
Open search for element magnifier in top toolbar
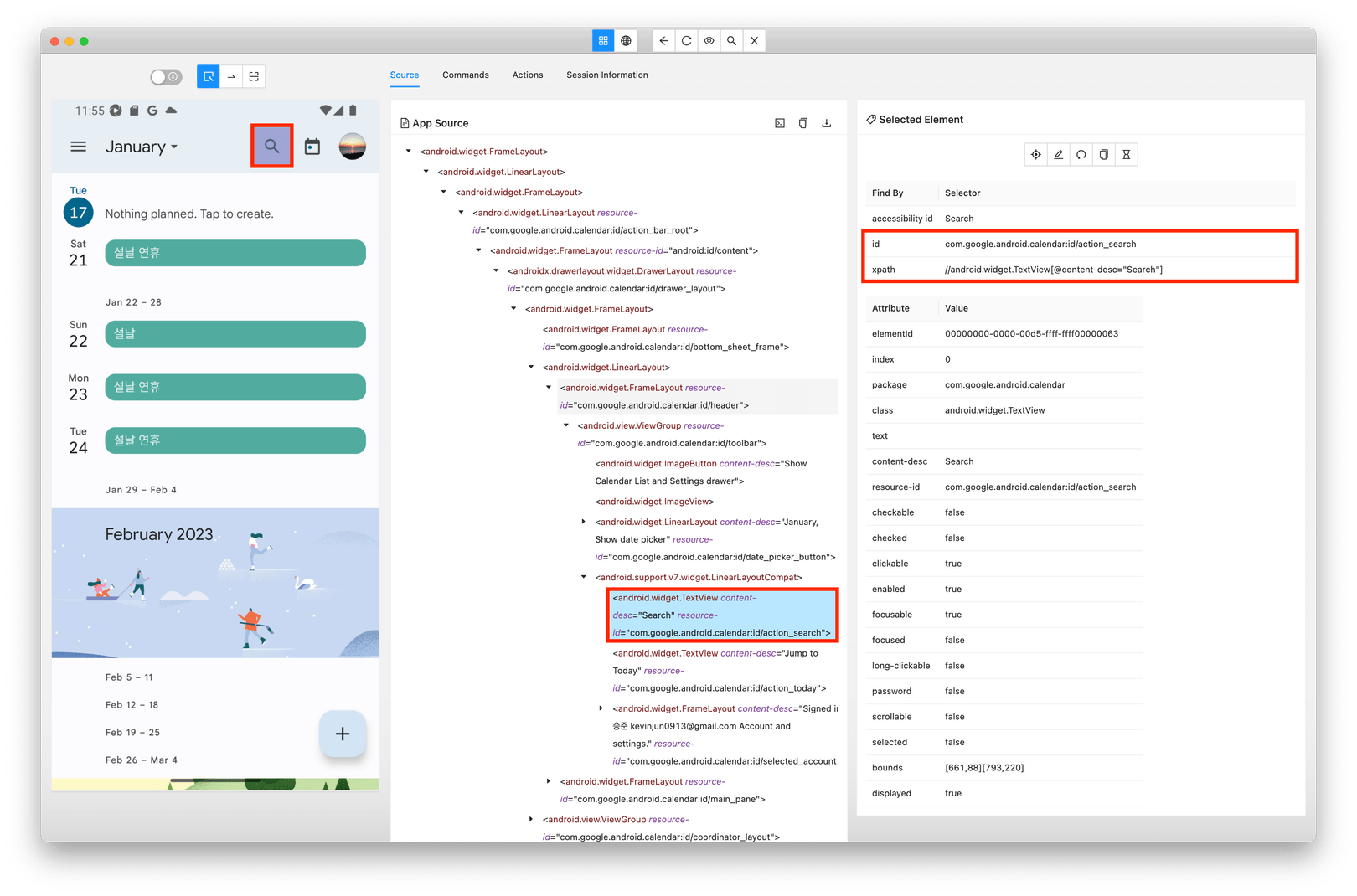click(x=731, y=40)
